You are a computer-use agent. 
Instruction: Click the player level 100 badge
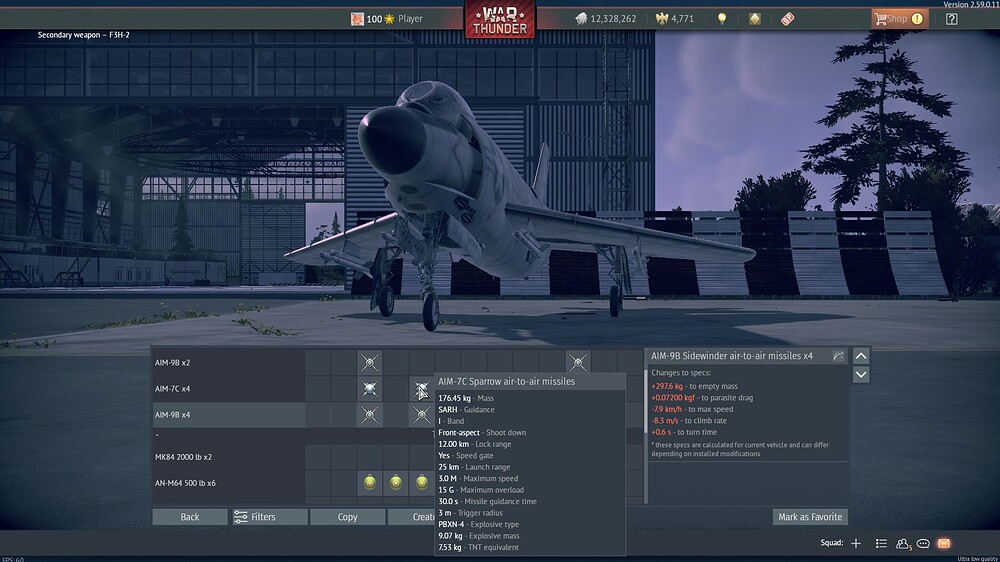point(381,19)
